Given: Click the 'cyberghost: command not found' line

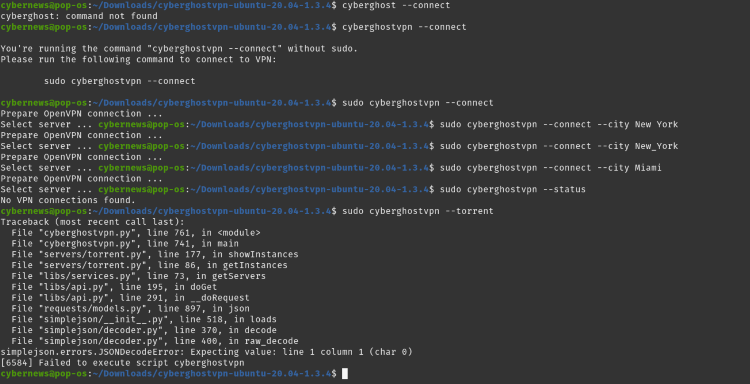Looking at the screenshot, I should [x=79, y=16].
